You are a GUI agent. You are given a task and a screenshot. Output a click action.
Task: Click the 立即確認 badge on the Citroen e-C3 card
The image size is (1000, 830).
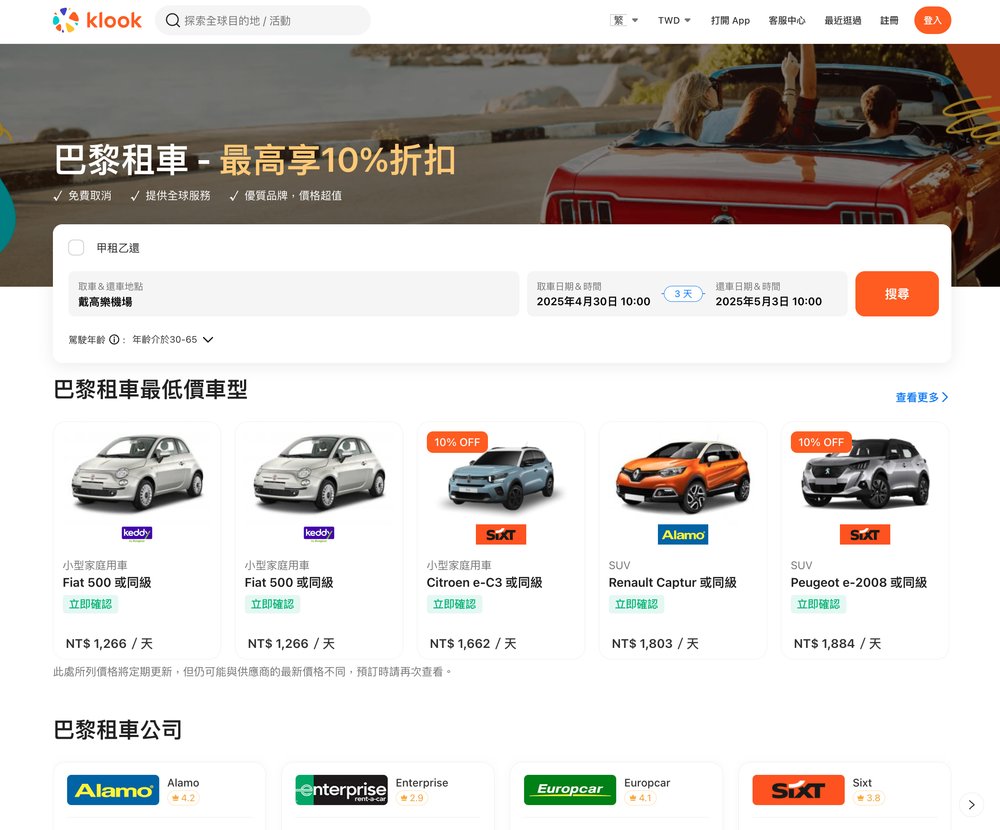[x=455, y=604]
